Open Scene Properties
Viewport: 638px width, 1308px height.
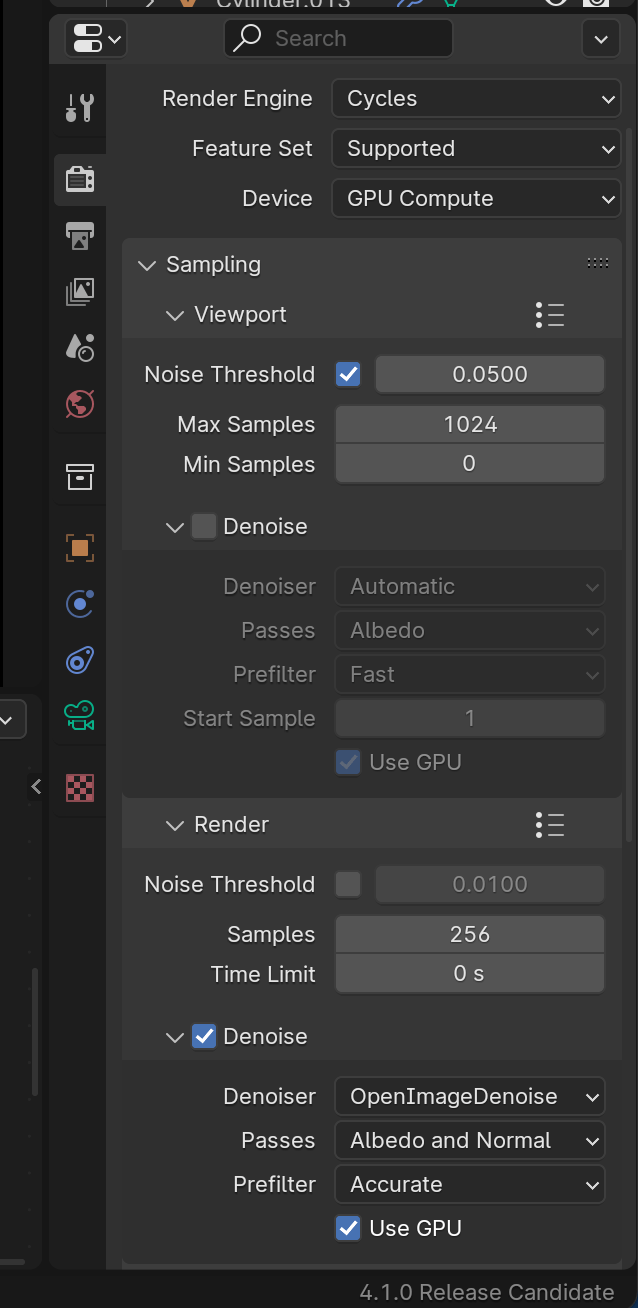78,347
